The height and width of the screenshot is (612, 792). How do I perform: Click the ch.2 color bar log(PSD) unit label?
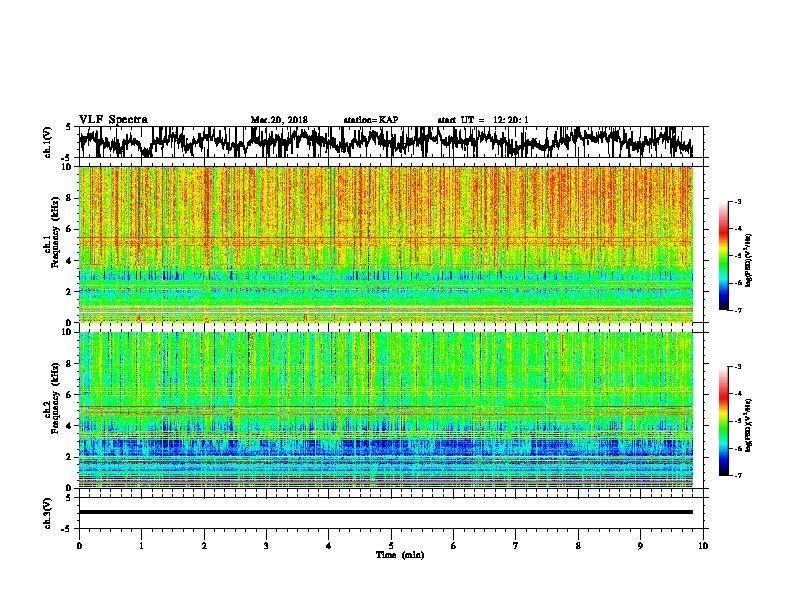point(749,425)
